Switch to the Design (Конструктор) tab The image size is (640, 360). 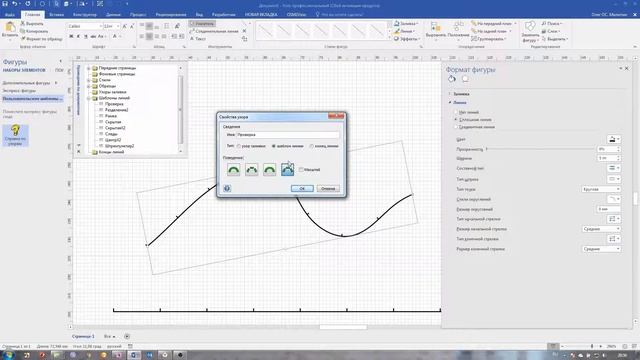[85, 15]
